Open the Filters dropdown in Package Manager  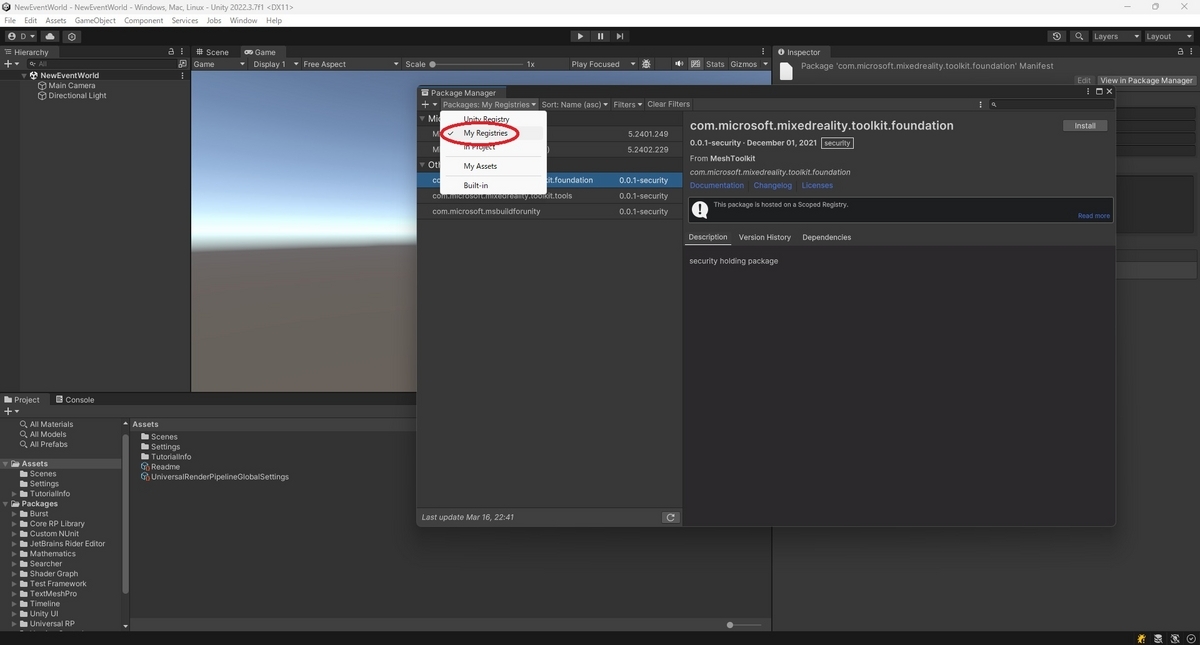click(627, 104)
